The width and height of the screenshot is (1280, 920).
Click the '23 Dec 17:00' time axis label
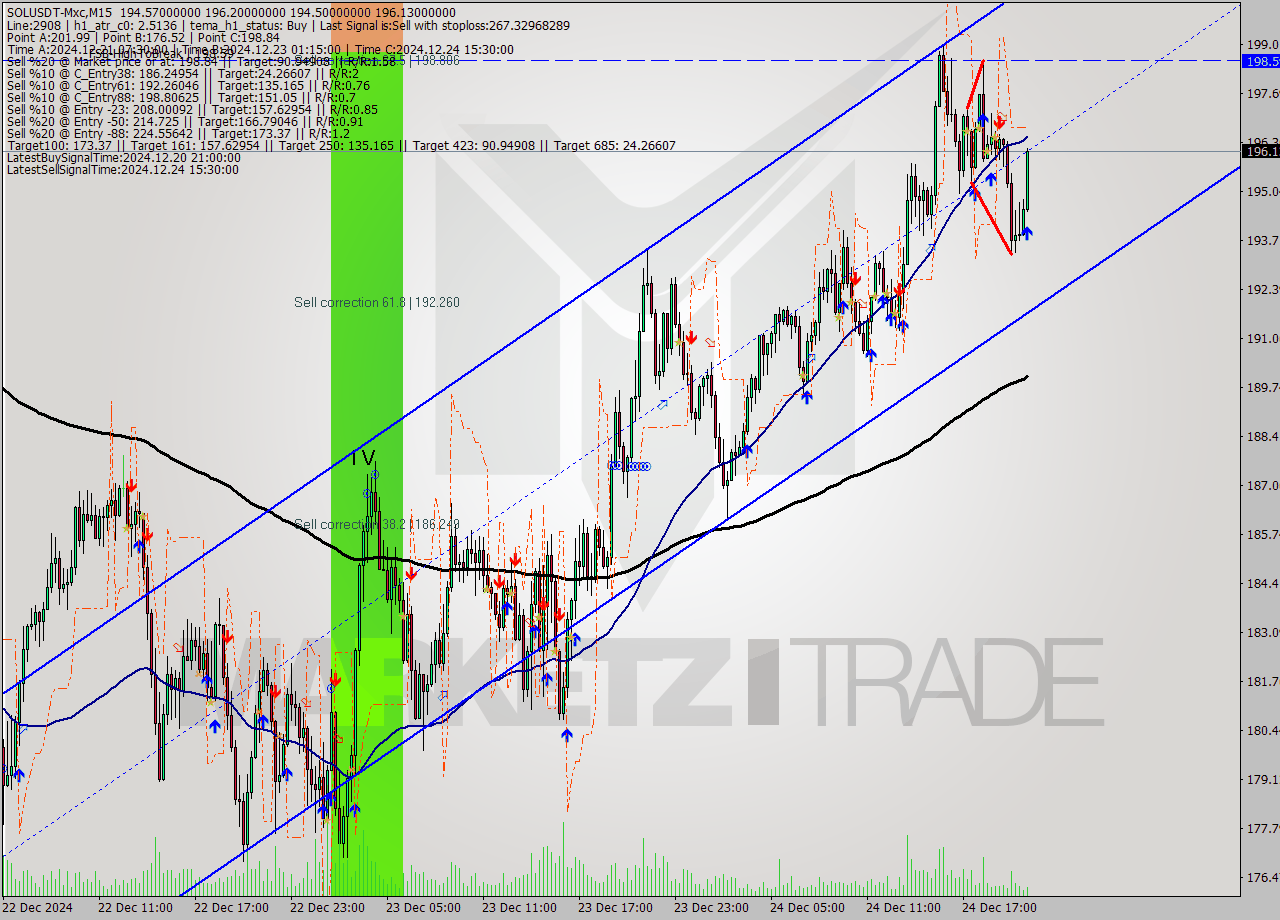pyautogui.click(x=616, y=908)
